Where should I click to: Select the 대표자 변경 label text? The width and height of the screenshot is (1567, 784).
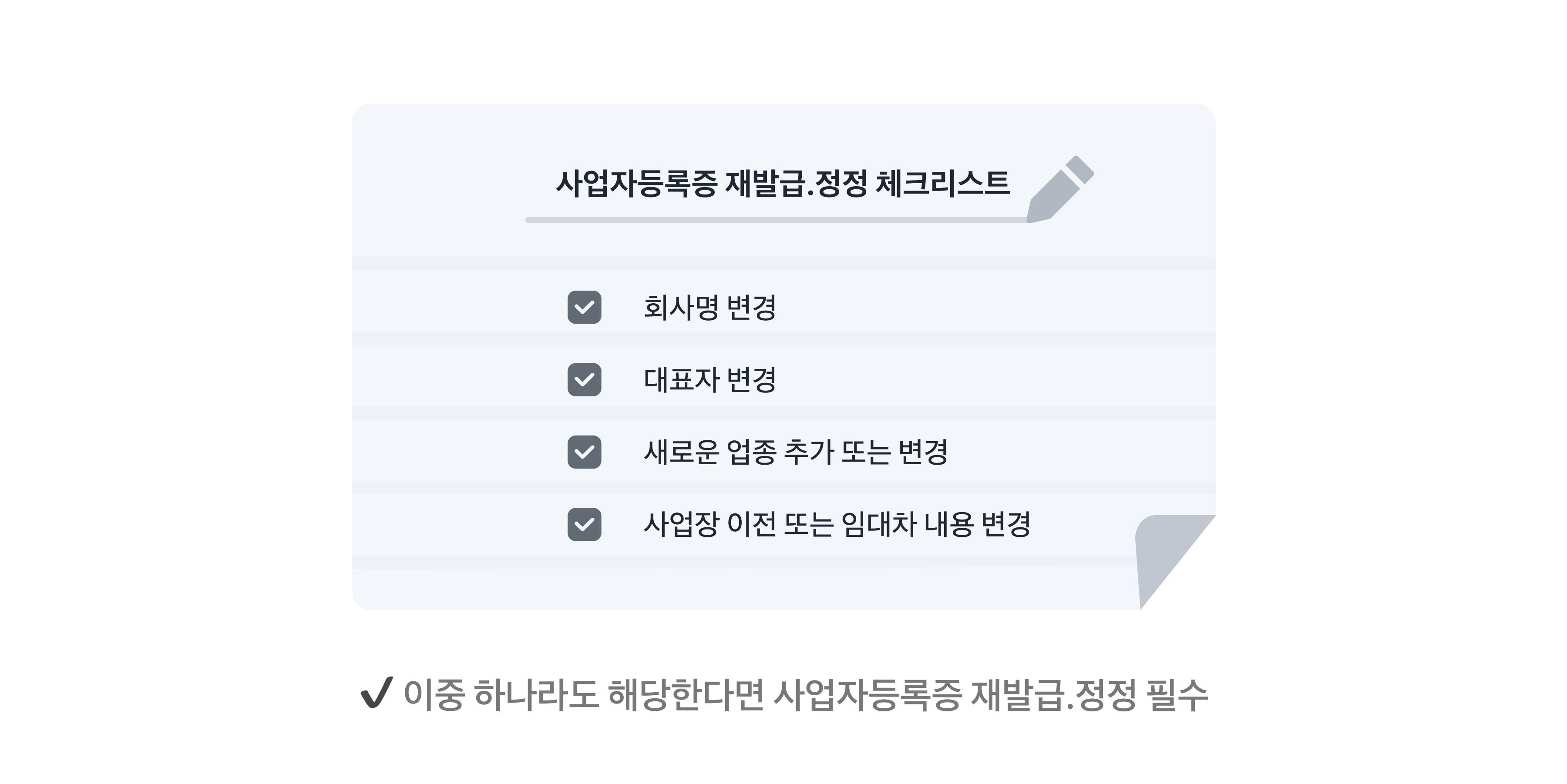[710, 379]
